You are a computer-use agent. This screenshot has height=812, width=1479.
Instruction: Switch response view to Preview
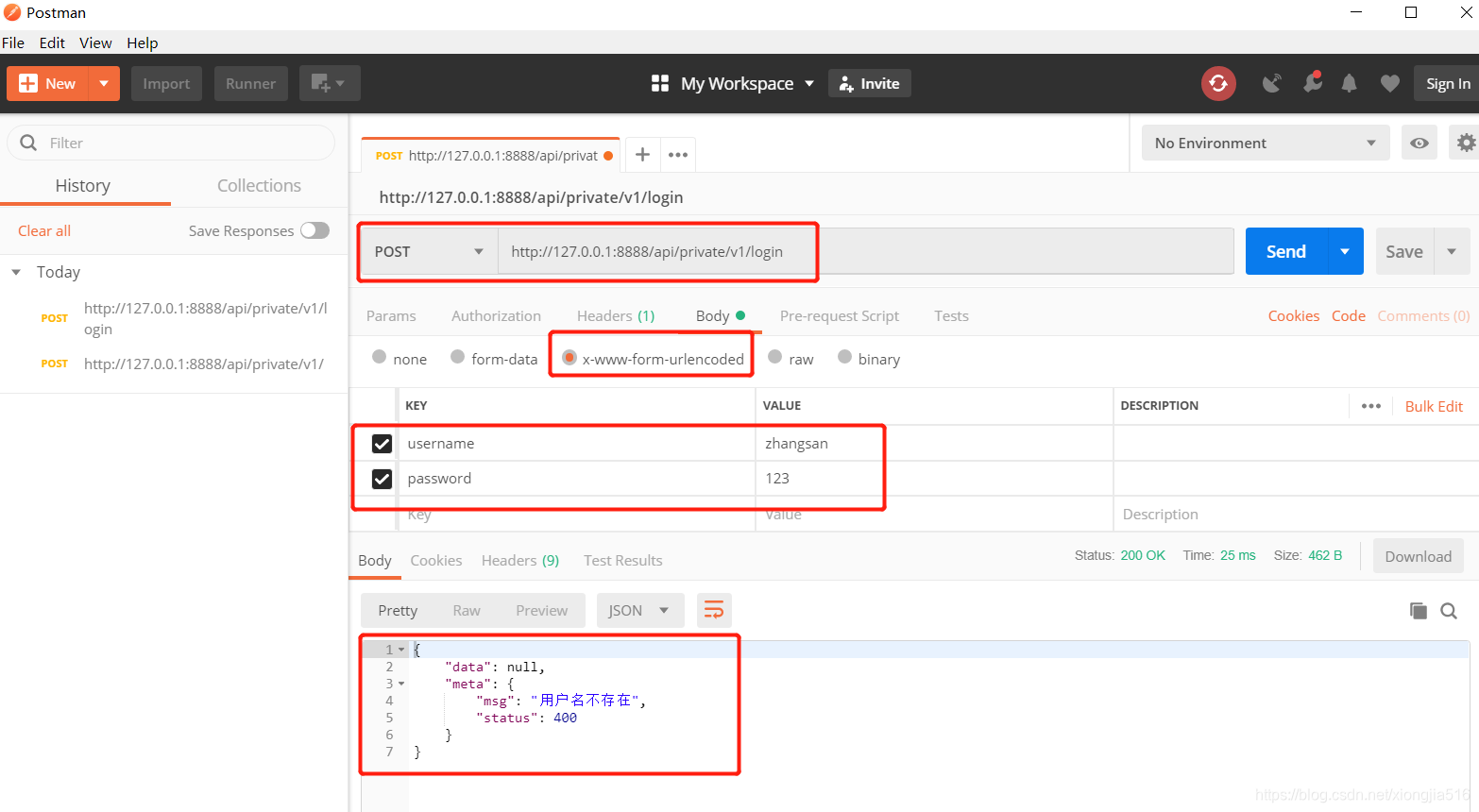541,610
